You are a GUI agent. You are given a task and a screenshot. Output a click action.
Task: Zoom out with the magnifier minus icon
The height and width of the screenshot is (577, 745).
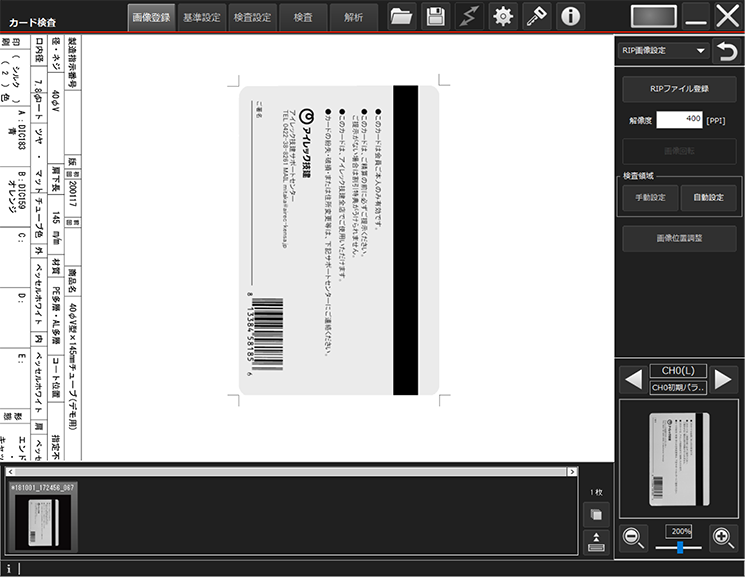633,538
